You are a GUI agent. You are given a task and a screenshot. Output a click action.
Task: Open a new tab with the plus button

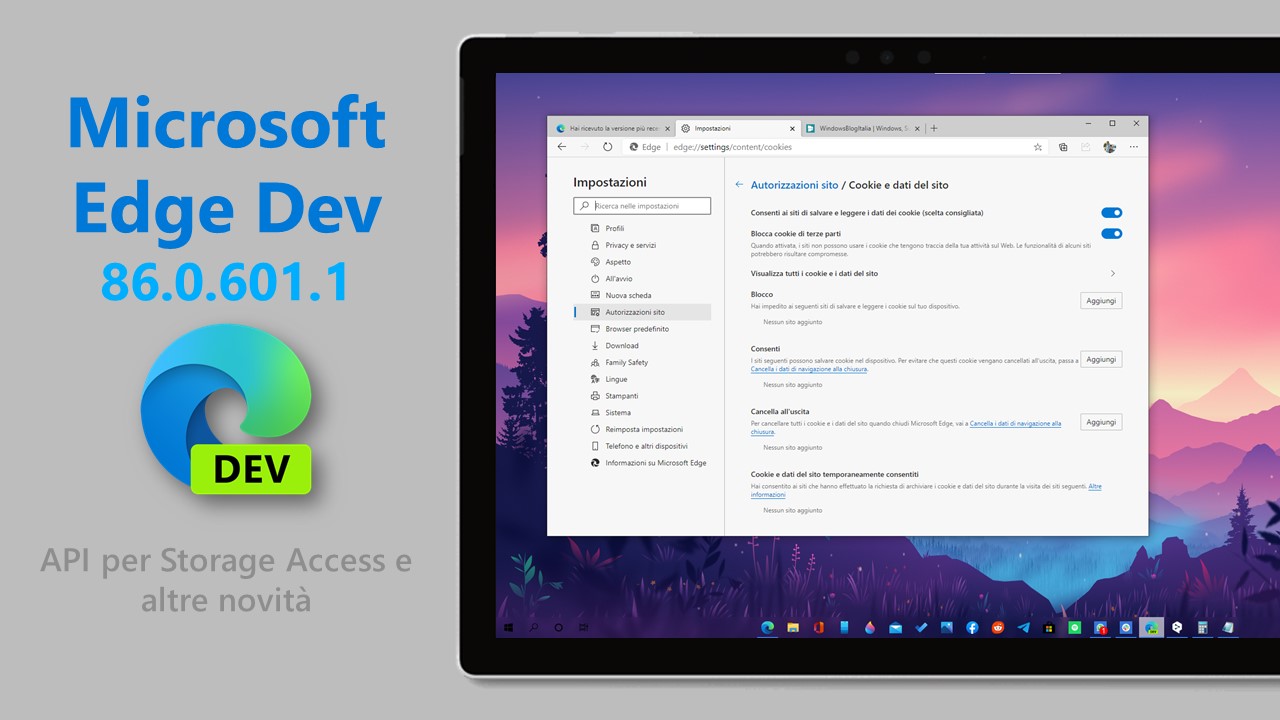coord(933,128)
